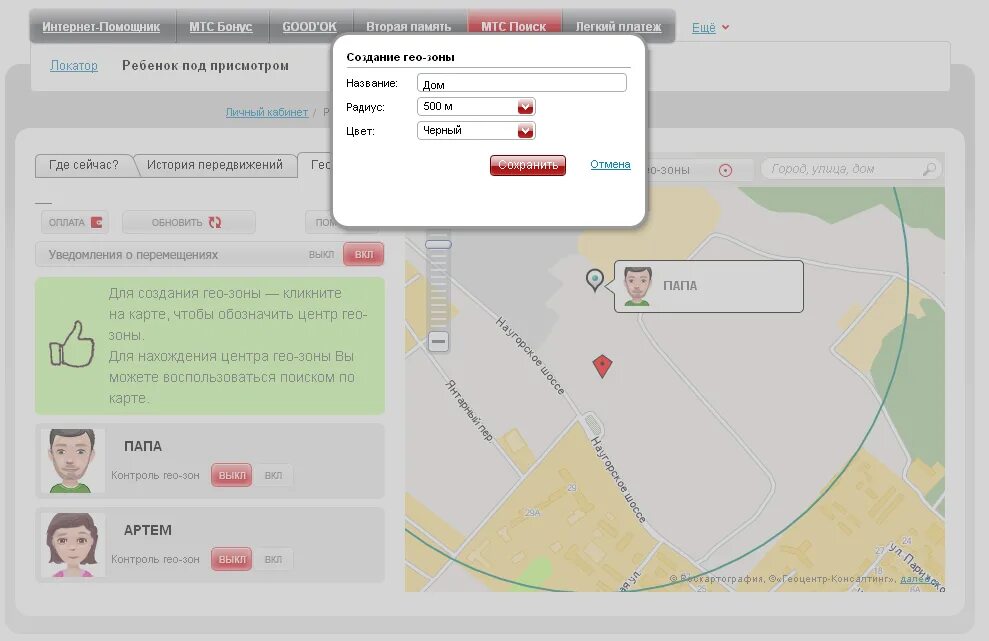Click the ОПЛАТА button
The height and width of the screenshot is (641, 989).
(x=74, y=222)
